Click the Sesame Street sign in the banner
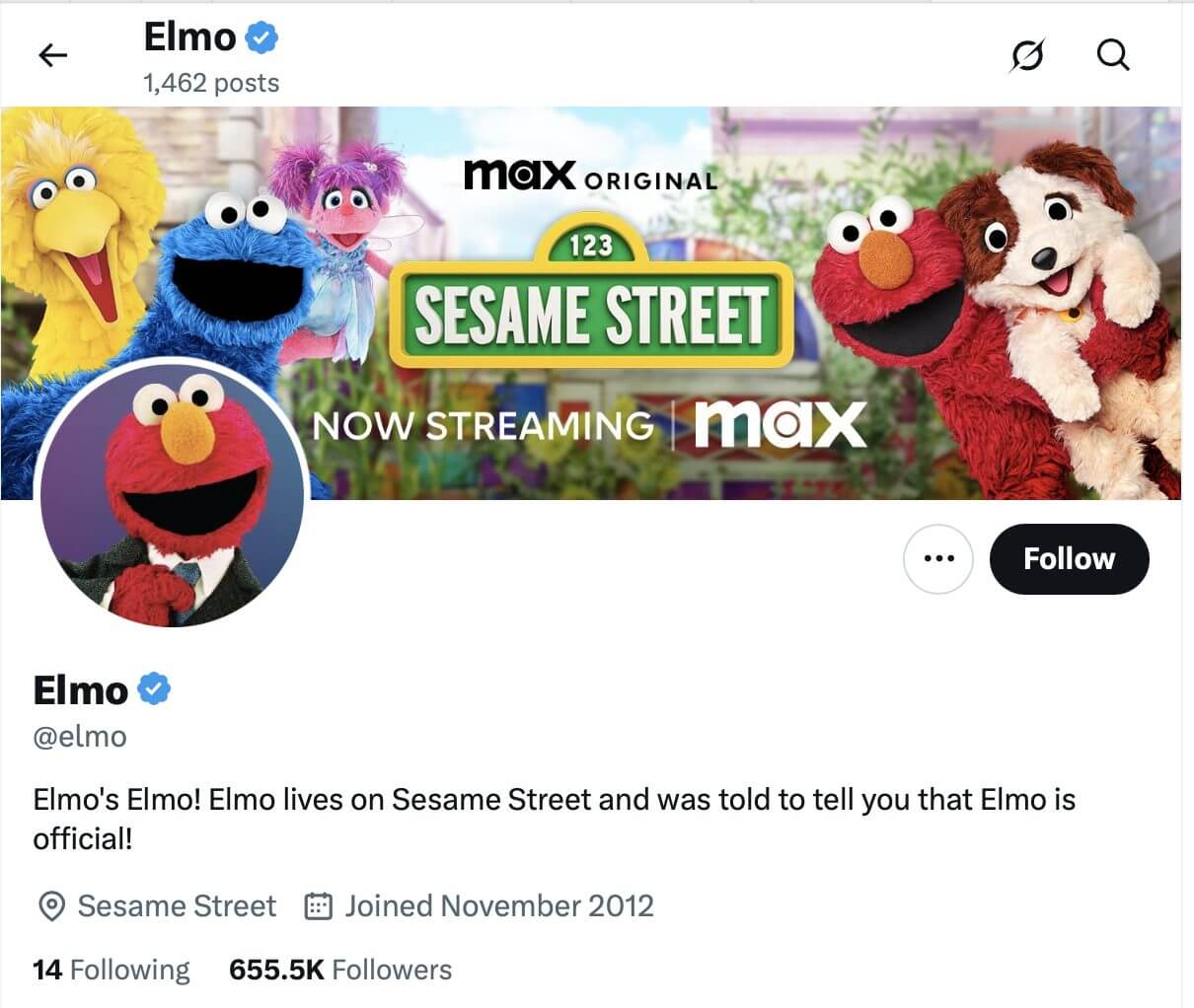 coord(591,309)
